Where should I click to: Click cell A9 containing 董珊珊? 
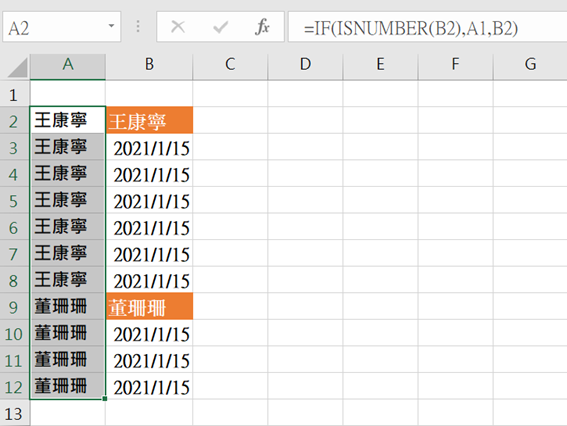pos(68,306)
